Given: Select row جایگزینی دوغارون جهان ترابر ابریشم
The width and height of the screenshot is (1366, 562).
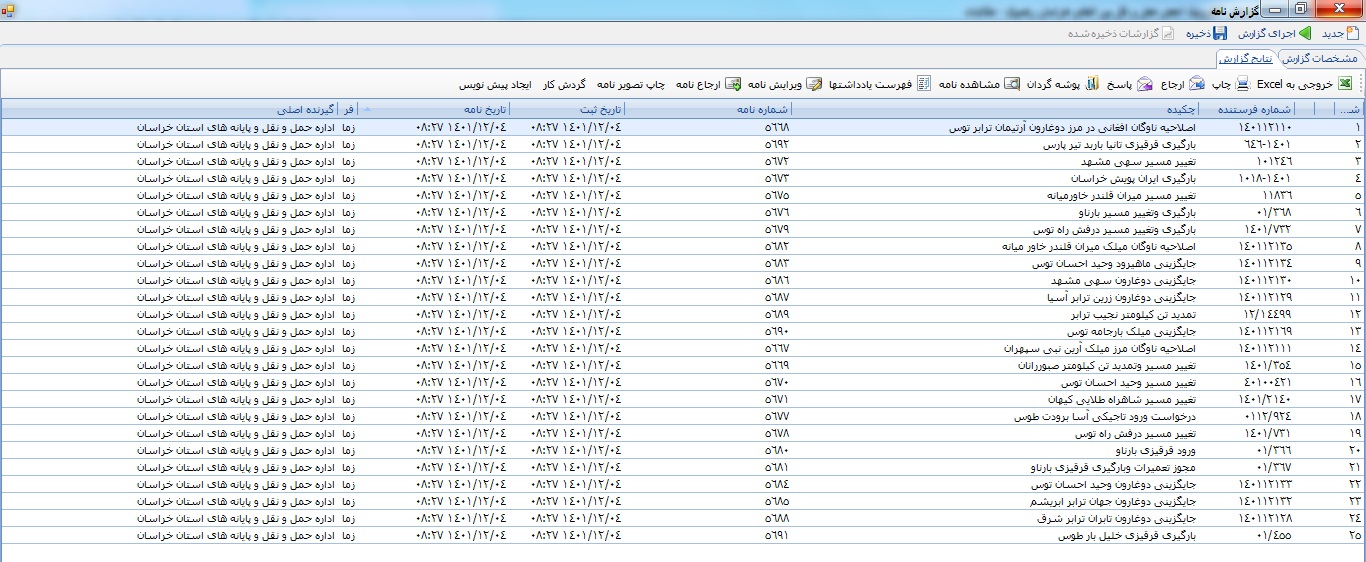Looking at the screenshot, I should [682, 502].
